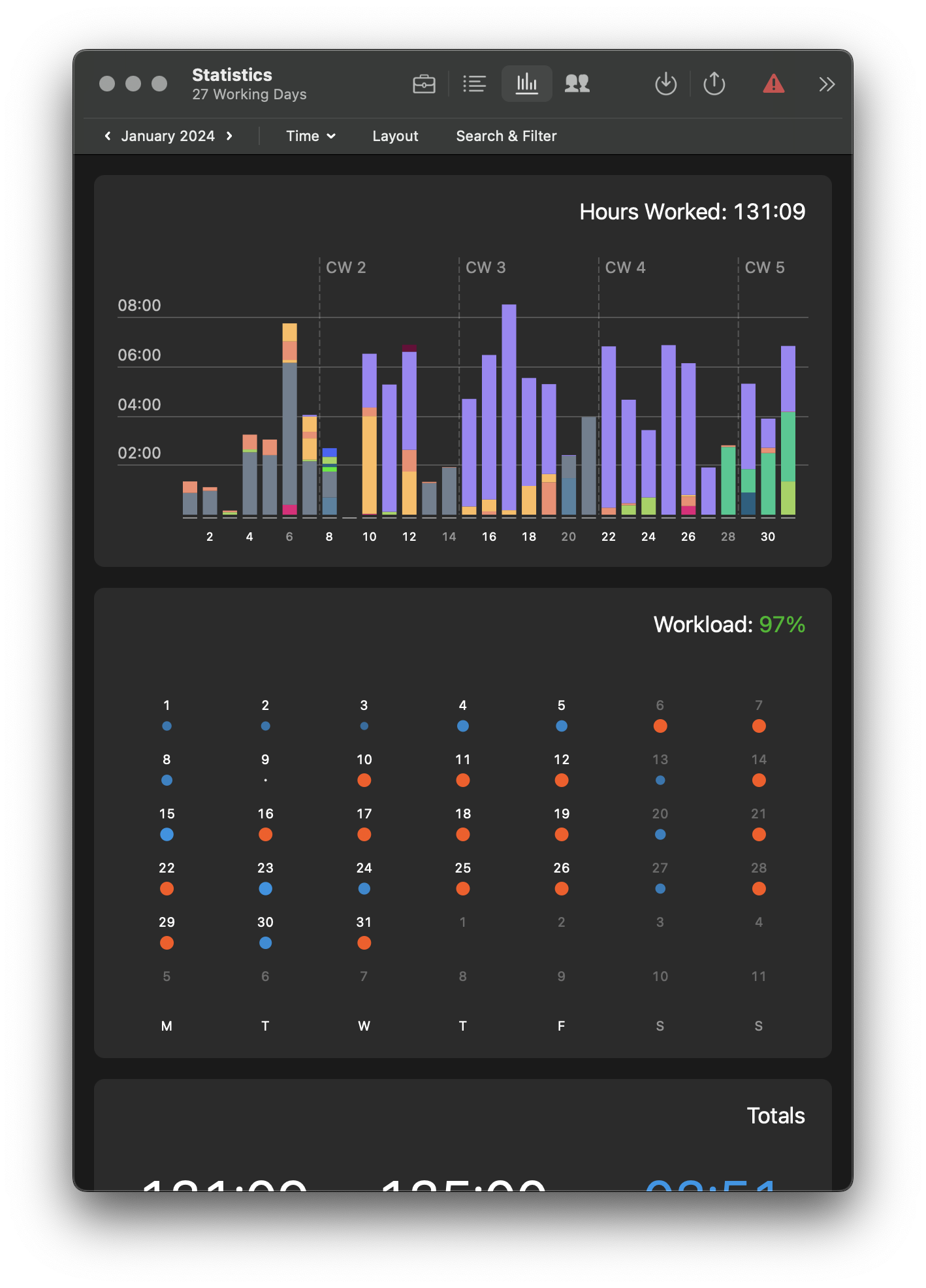The width and height of the screenshot is (926, 1288).
Task: Open the Layout menu
Action: click(x=395, y=136)
